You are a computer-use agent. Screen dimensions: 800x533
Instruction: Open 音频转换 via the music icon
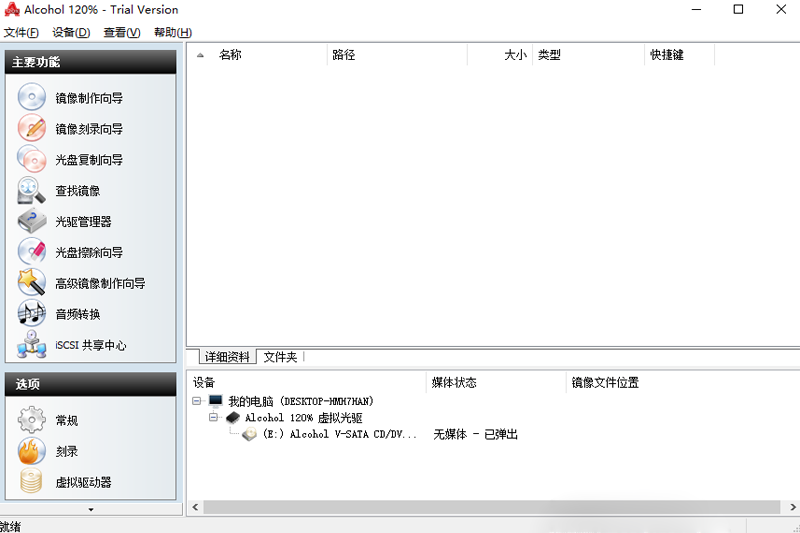[x=32, y=314]
